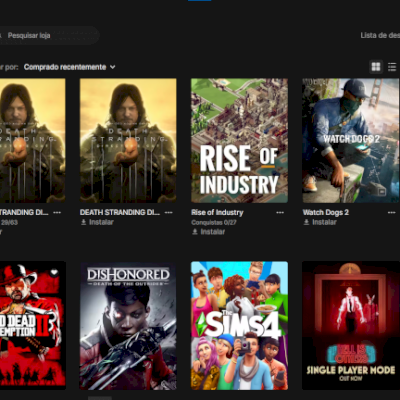400x400 pixels.
Task: Open three-dot menu of Death Stranding with Instalar
Action: tap(169, 212)
